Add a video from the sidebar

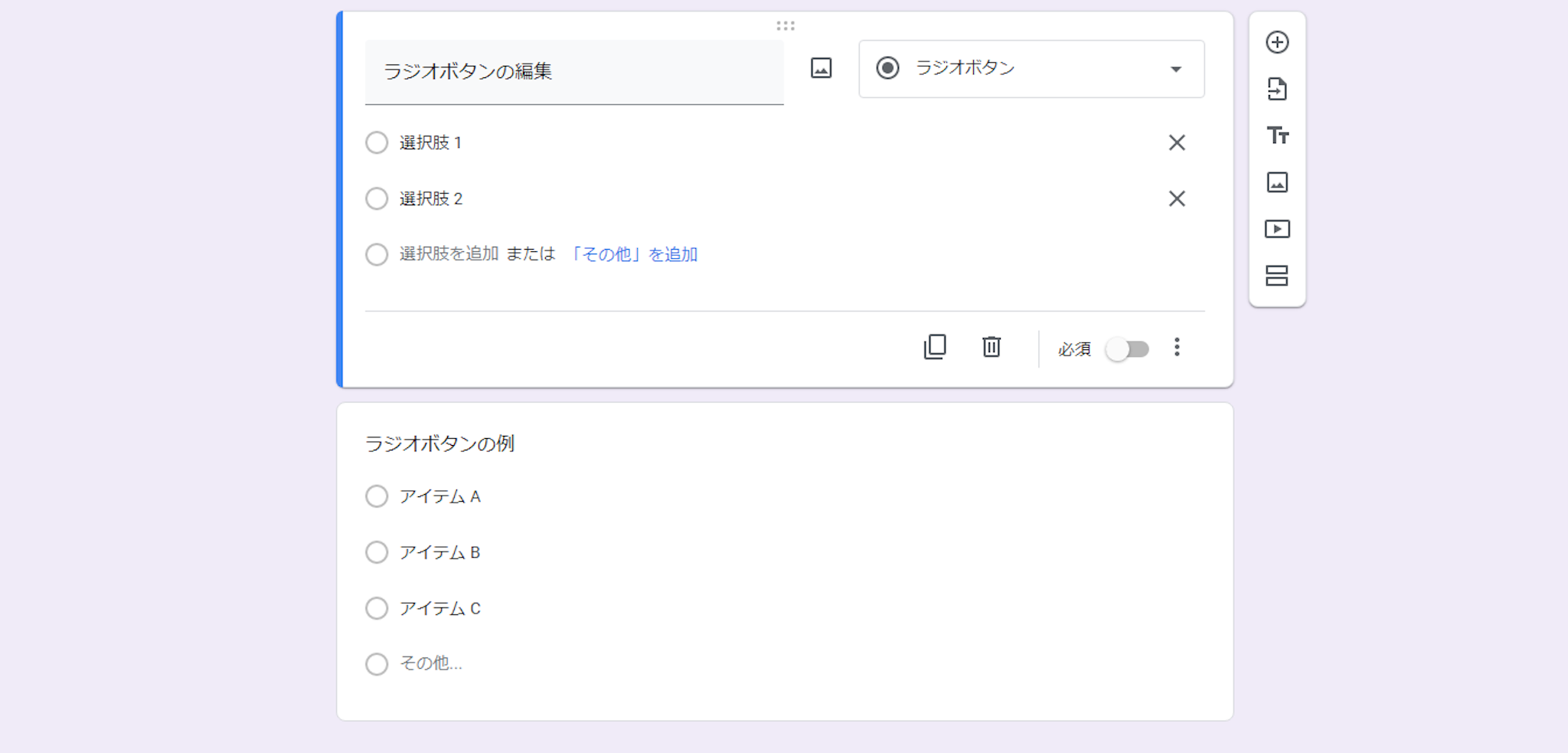[x=1277, y=229]
